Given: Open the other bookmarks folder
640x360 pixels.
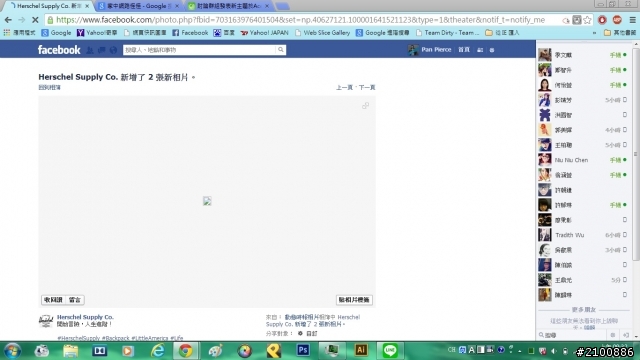Looking at the screenshot, I should point(620,33).
